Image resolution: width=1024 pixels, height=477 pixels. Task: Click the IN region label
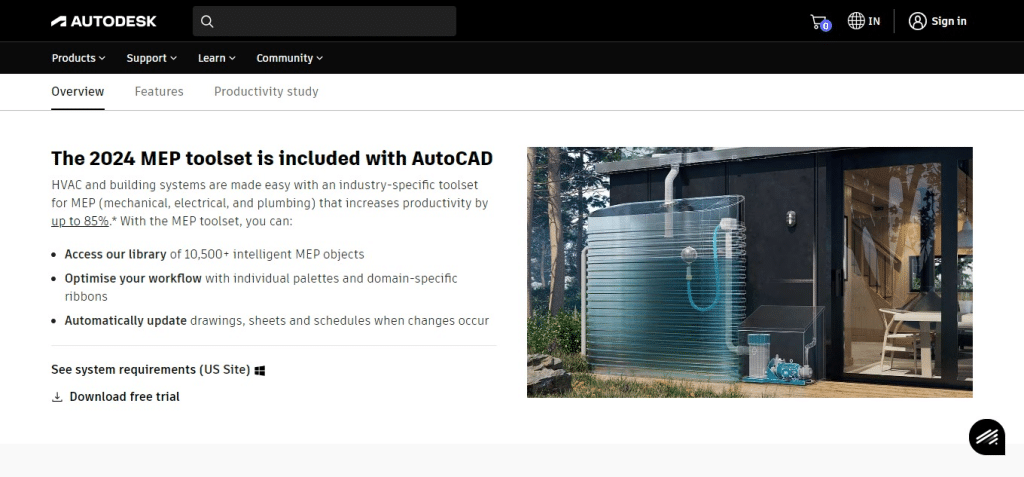[x=874, y=21]
